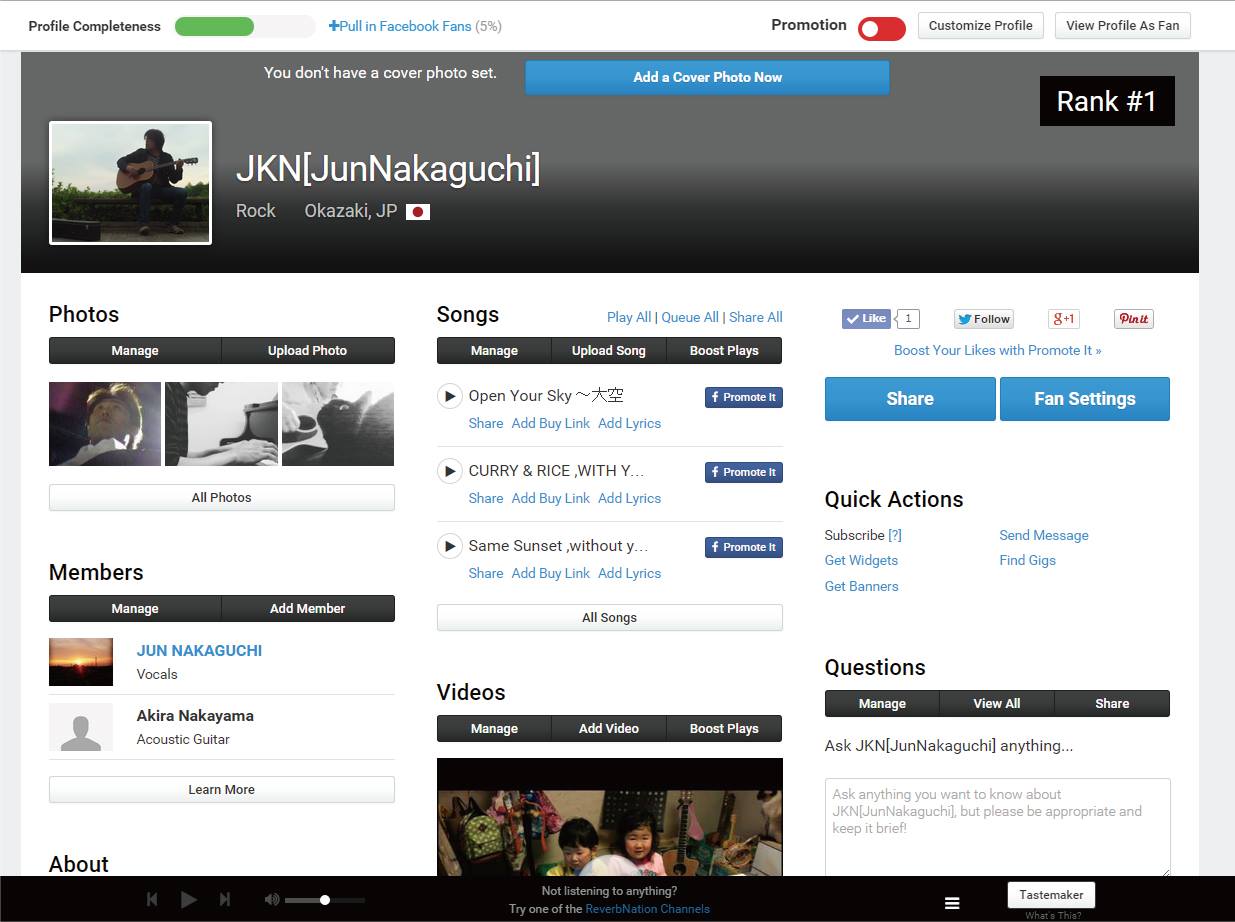The height and width of the screenshot is (922, 1235).
Task: Promote Same Sunset song on Facebook
Action: click(x=743, y=547)
